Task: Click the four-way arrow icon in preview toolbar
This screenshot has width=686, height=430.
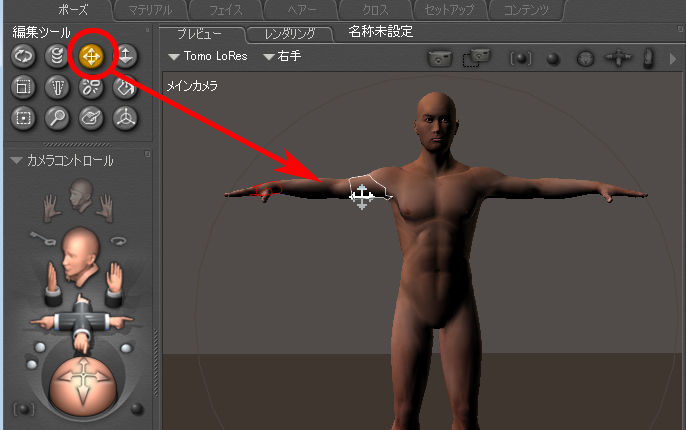Action: (618, 58)
